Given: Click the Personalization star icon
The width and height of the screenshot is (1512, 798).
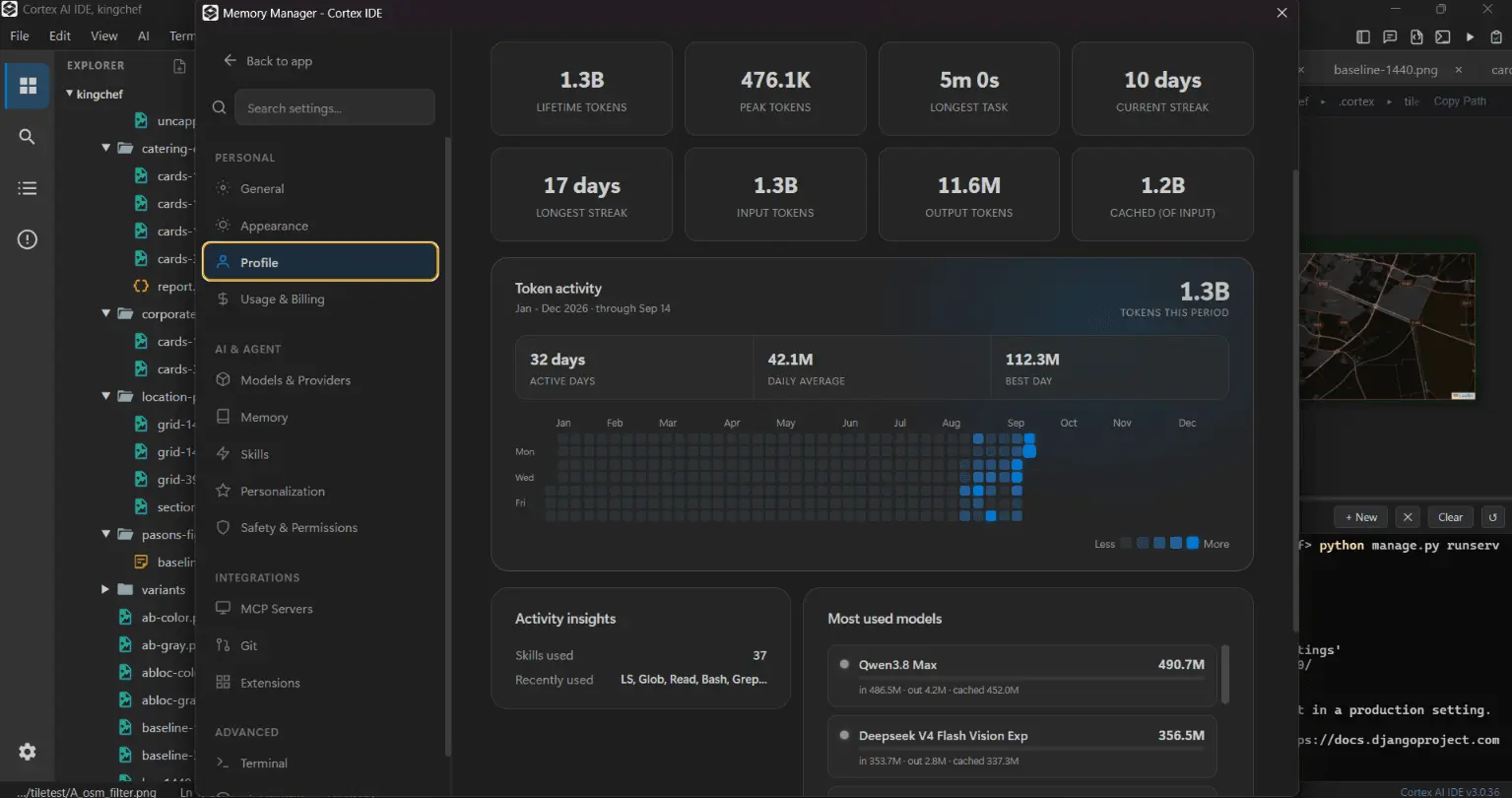Looking at the screenshot, I should (x=223, y=491).
